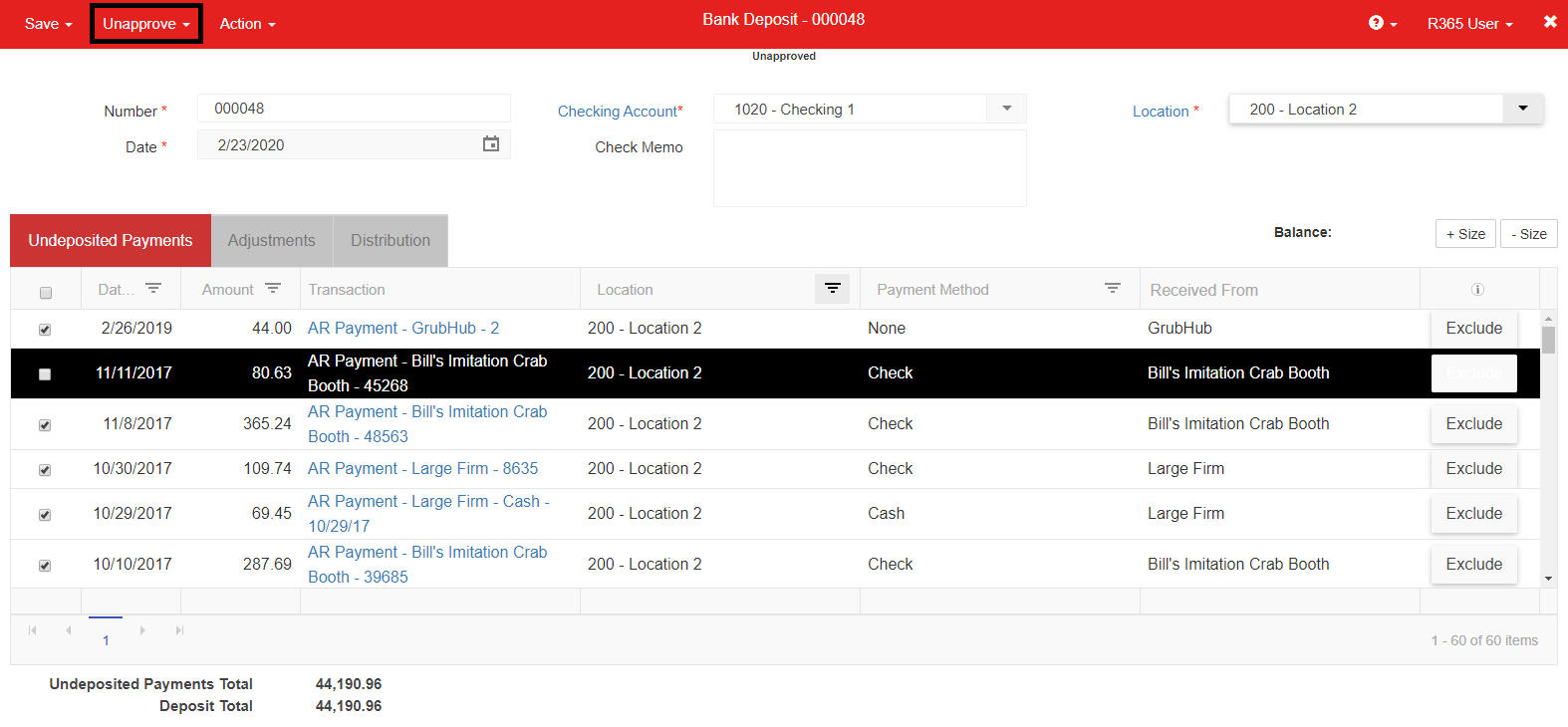This screenshot has width=1568, height=727.
Task: Exclude the 10/10/2017 Bill's Imitation Crab payment
Action: tap(1474, 564)
